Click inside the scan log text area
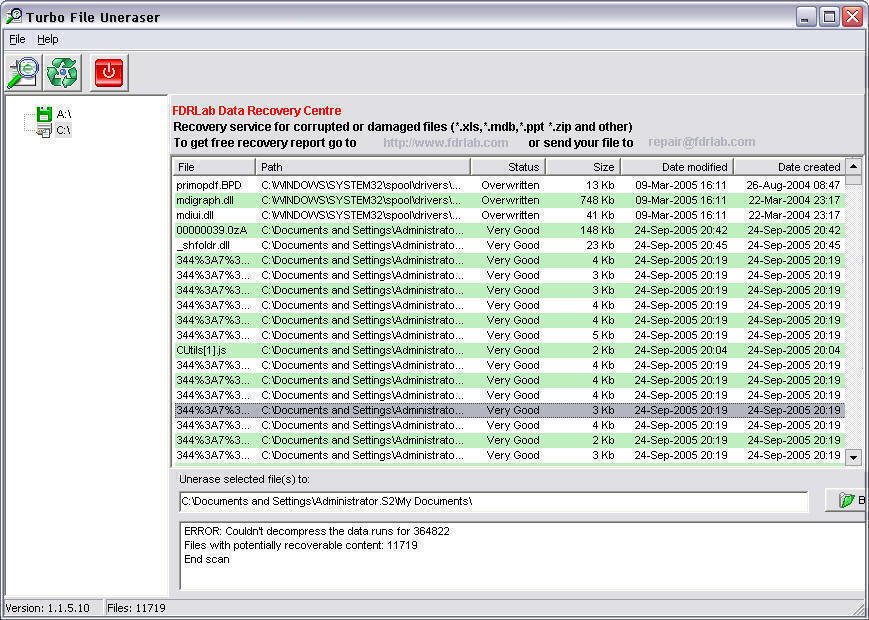The height and width of the screenshot is (620, 869). (523, 556)
